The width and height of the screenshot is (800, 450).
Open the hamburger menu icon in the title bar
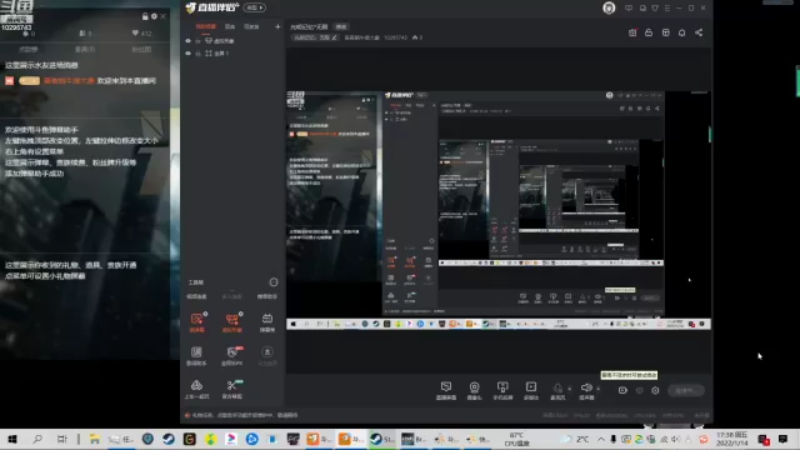667,8
